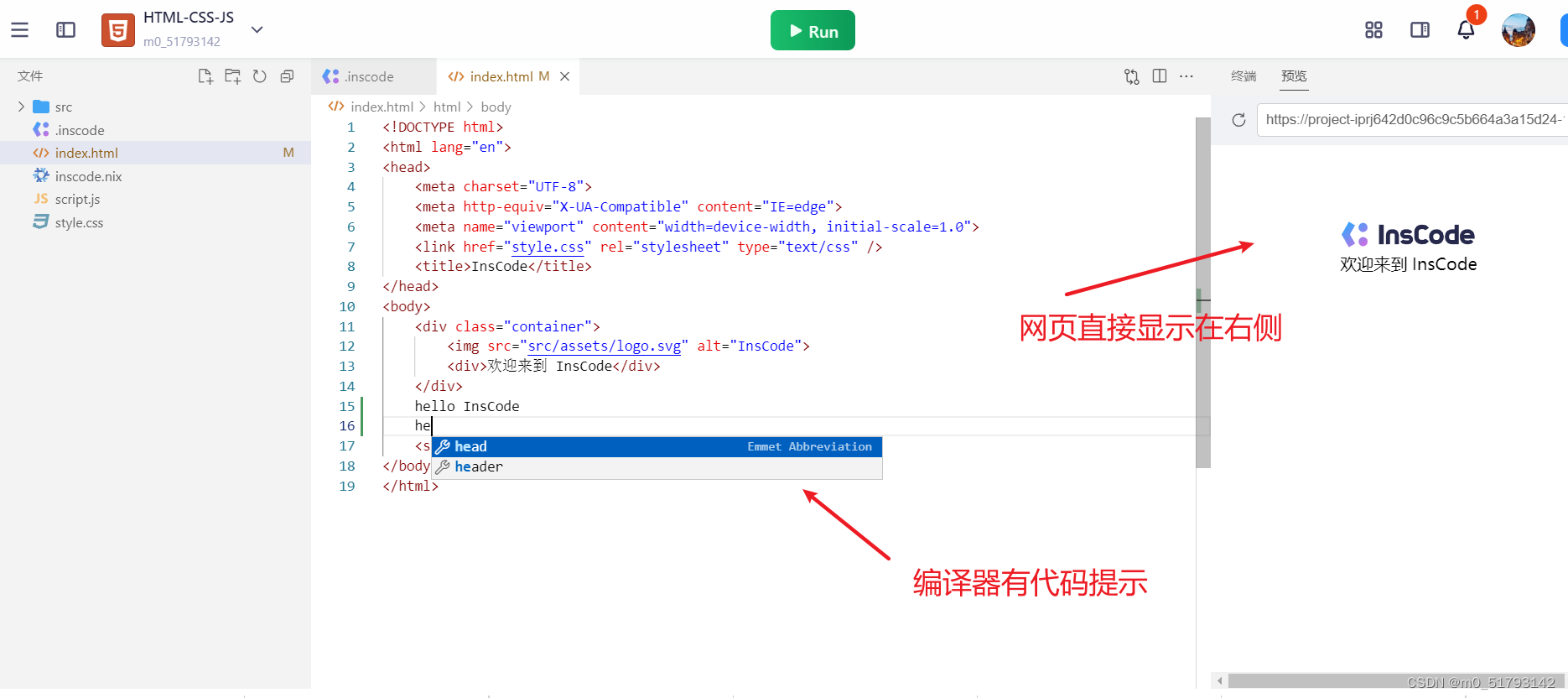Toggle the right panel layout icon

pos(1420,30)
